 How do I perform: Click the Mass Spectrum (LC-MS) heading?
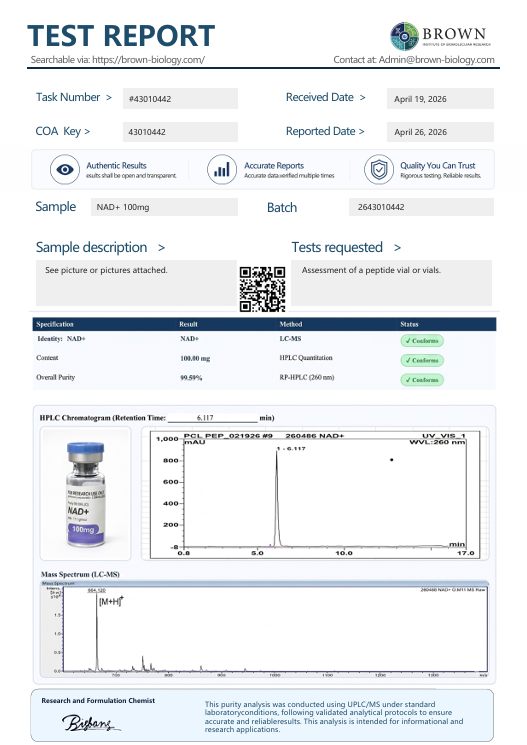[x=80, y=574]
